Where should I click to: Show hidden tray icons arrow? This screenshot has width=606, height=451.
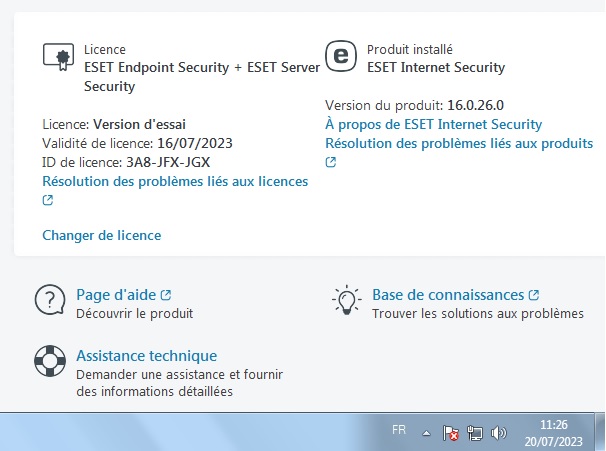pyautogui.click(x=426, y=433)
